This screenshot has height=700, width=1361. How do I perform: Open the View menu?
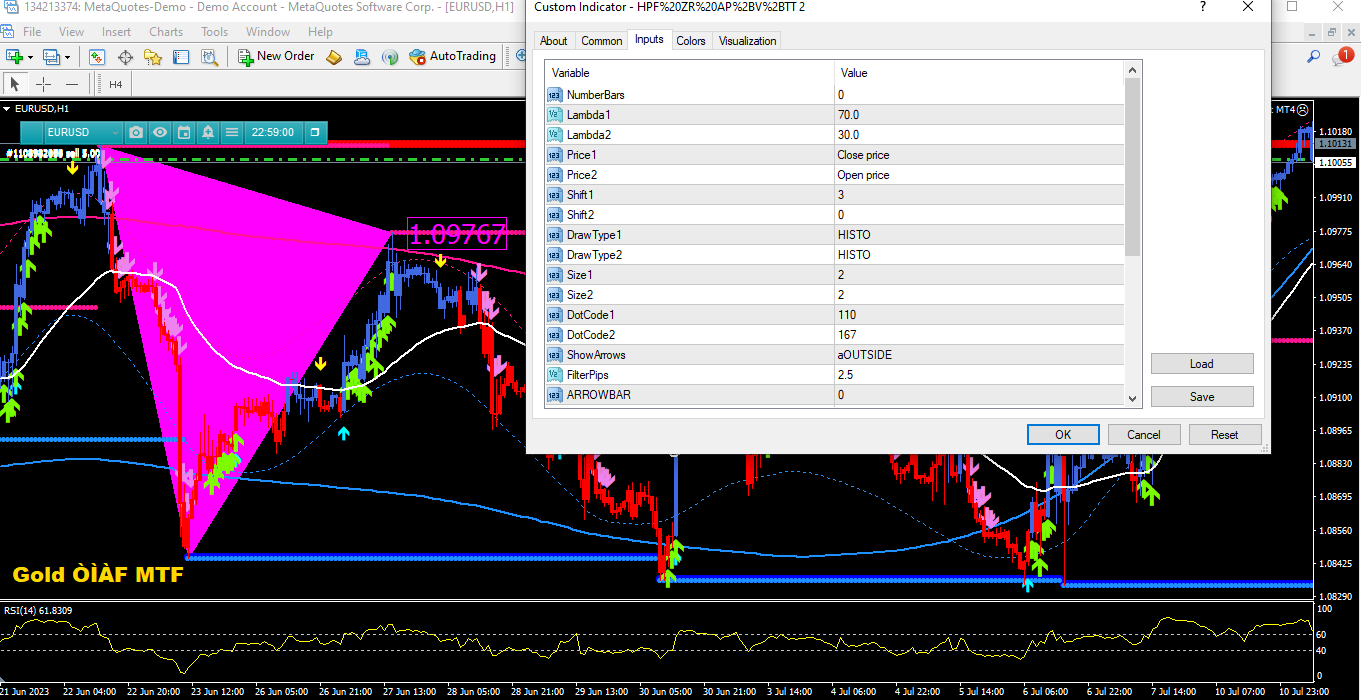pyautogui.click(x=71, y=32)
